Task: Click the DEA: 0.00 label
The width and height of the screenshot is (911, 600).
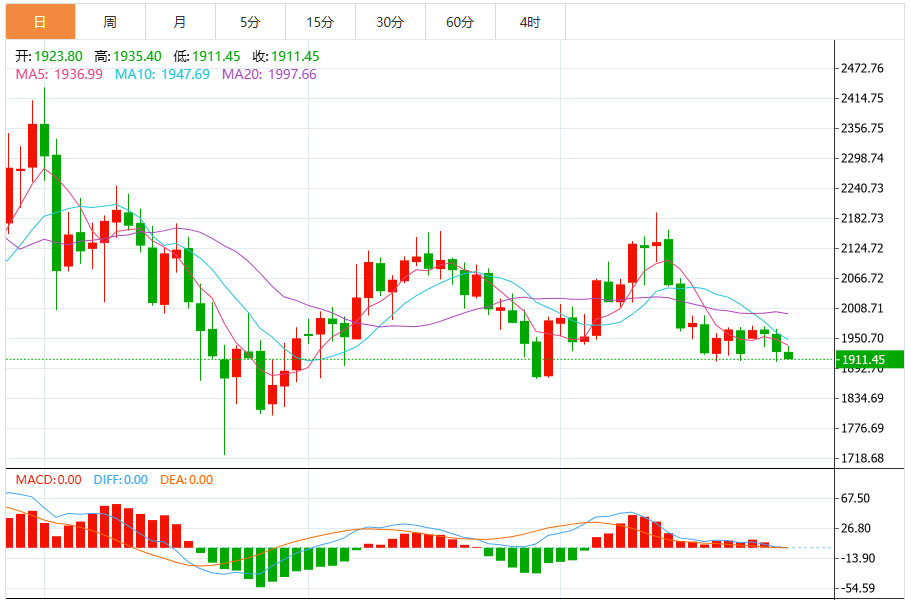Action: (x=186, y=480)
